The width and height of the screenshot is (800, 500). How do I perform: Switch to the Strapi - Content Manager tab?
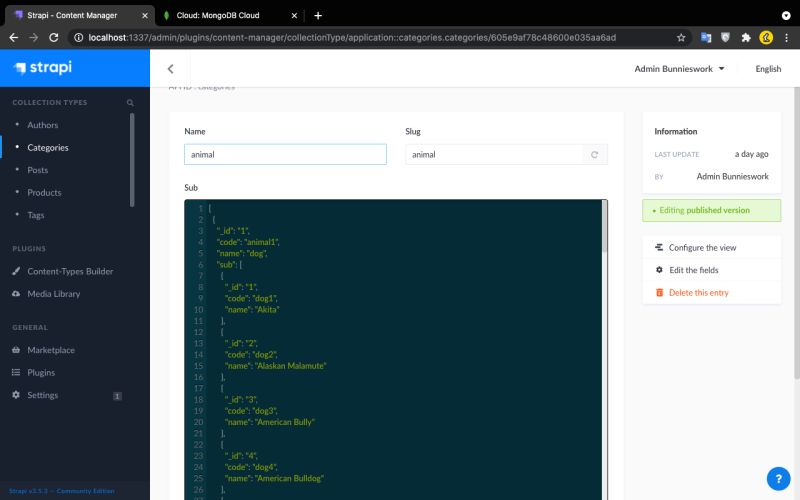click(80, 15)
